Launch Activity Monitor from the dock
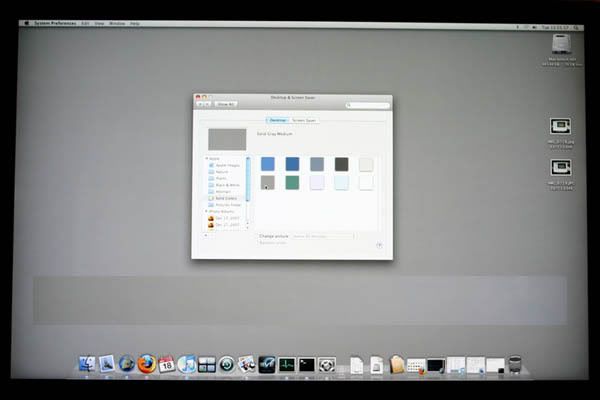 click(x=287, y=365)
